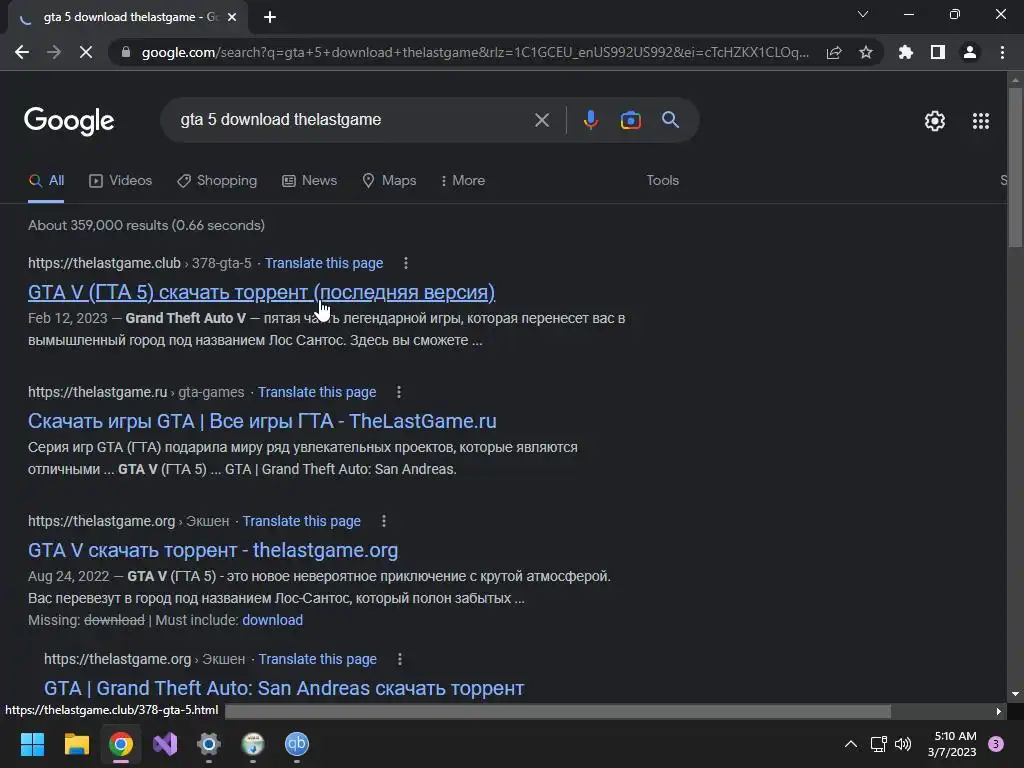Open search Tools options
Screen dimensions: 1024x768
tap(662, 181)
